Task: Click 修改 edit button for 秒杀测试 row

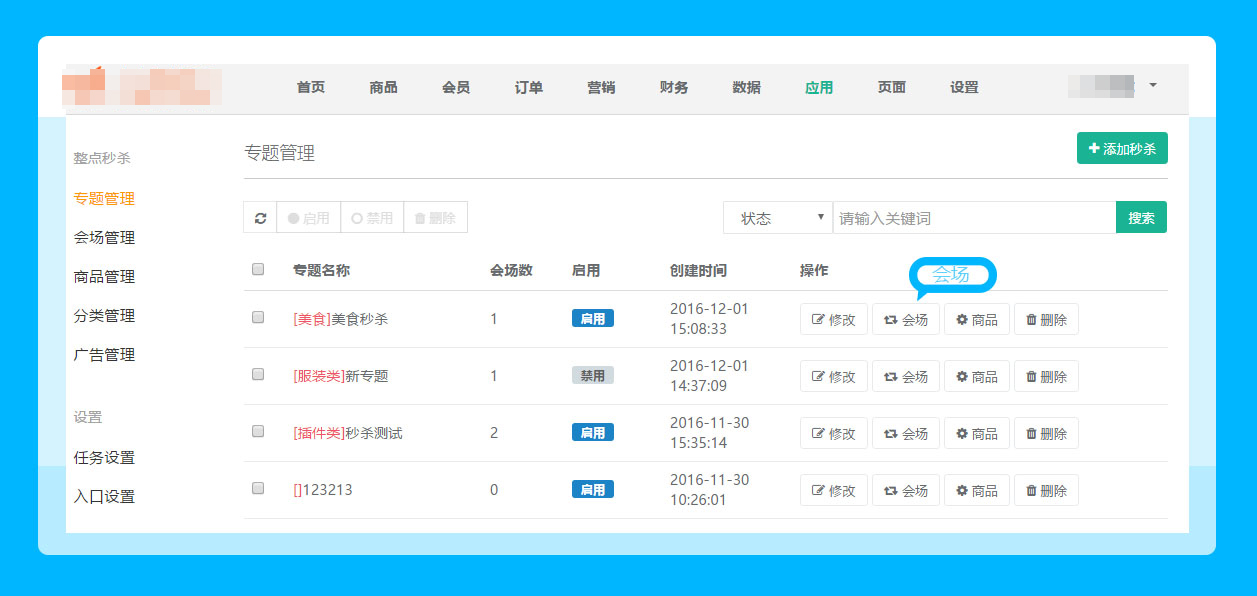Action: (x=833, y=434)
